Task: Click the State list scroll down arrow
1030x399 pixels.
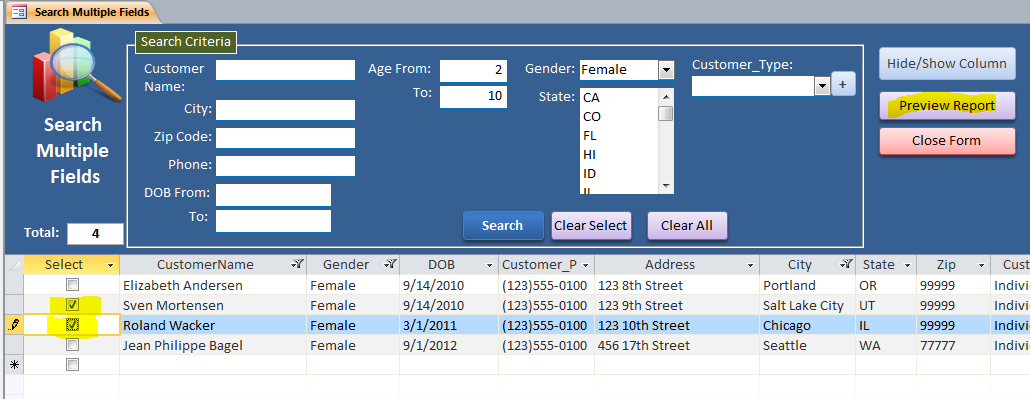Action: click(x=666, y=186)
